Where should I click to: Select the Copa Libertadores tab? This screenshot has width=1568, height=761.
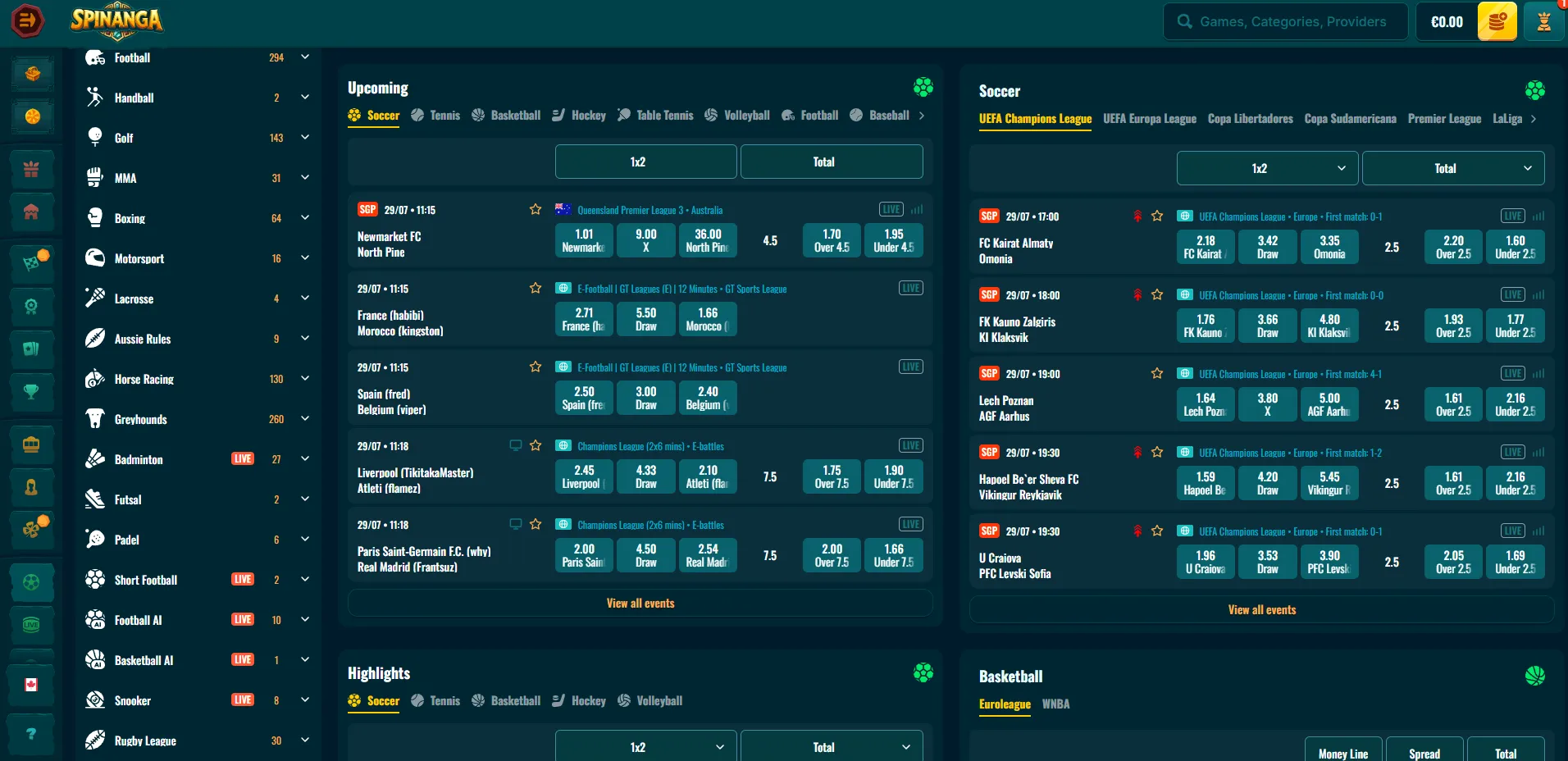(x=1251, y=119)
